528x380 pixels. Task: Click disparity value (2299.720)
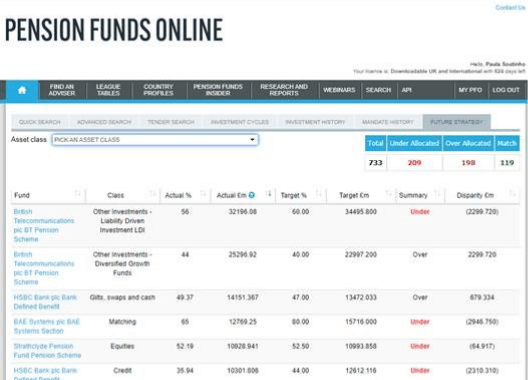tap(482, 212)
